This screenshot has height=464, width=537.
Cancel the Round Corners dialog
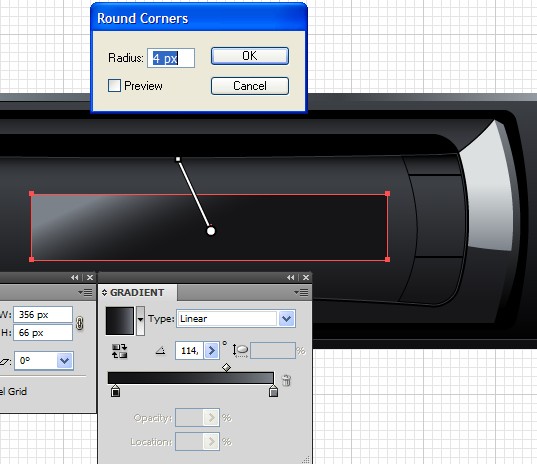tap(250, 86)
